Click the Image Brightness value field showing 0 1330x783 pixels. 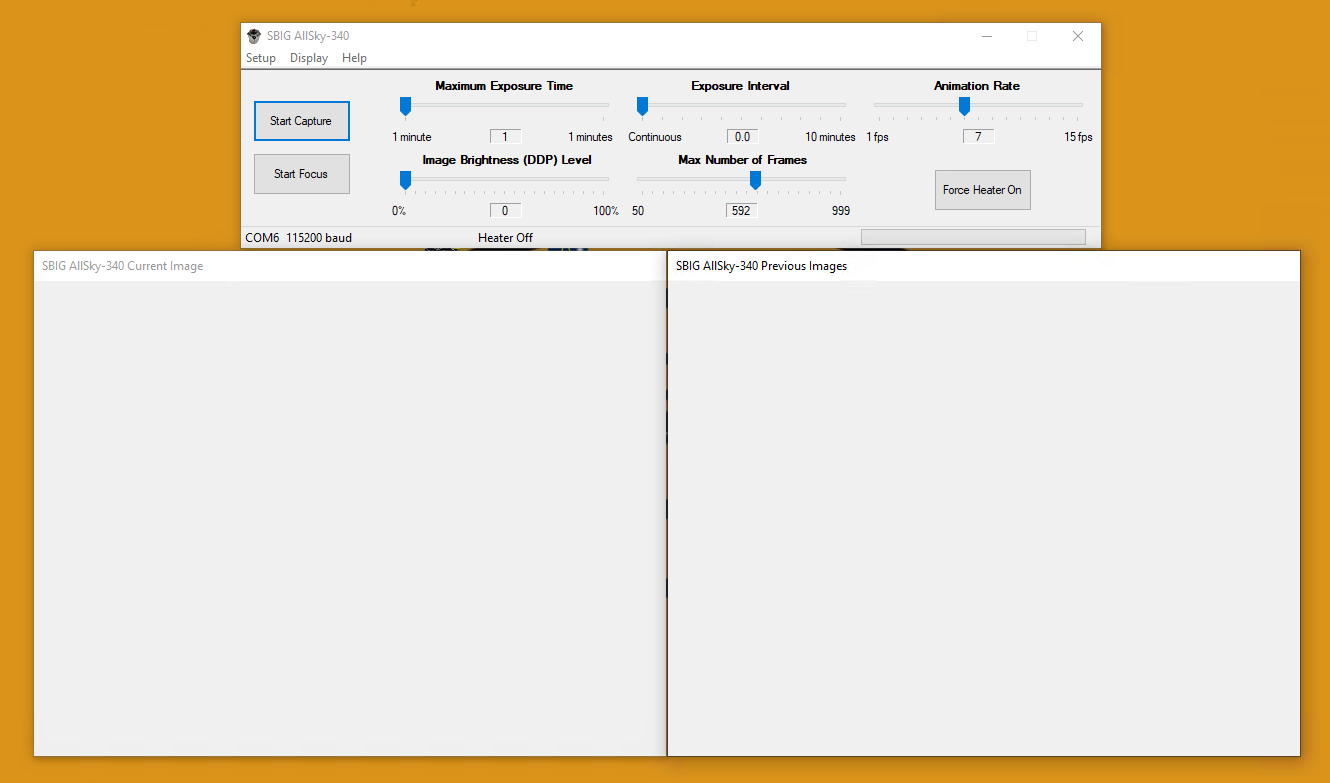[x=505, y=211]
